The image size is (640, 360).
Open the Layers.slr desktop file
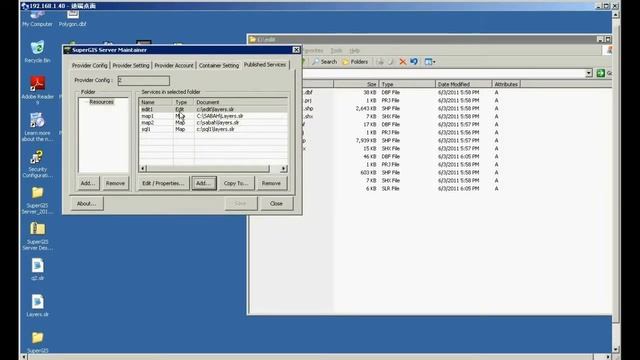click(37, 305)
